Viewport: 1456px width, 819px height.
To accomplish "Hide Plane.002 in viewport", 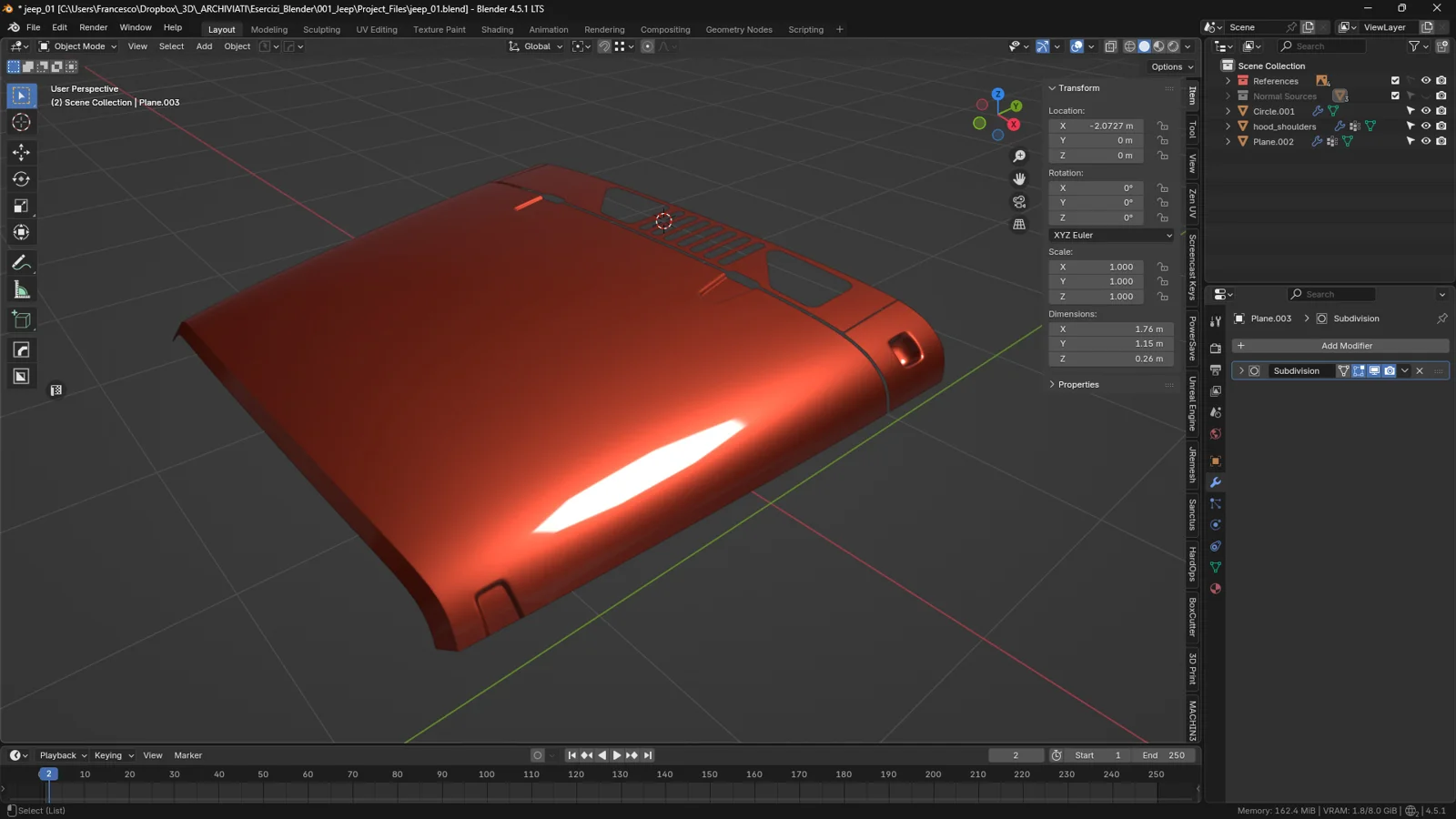I will pos(1426,141).
